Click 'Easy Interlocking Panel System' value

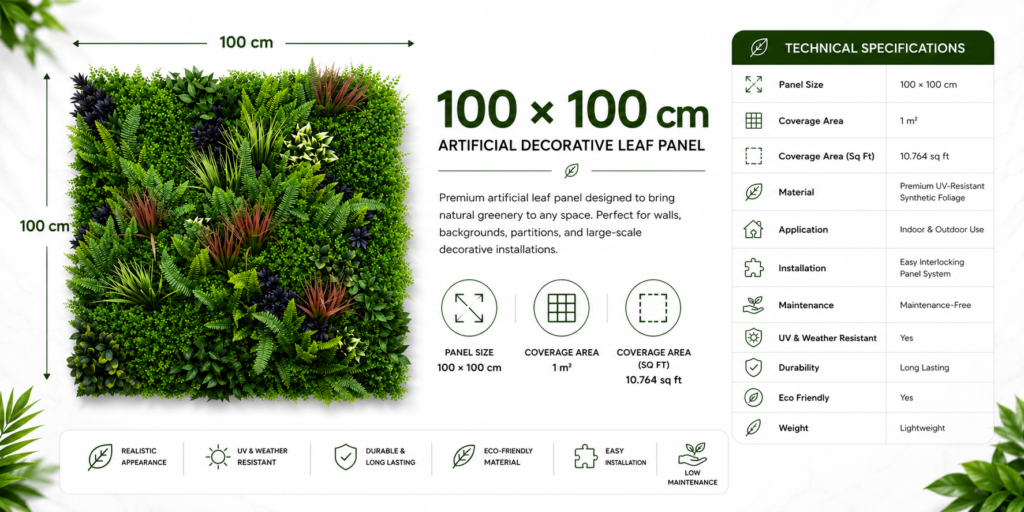point(932,268)
